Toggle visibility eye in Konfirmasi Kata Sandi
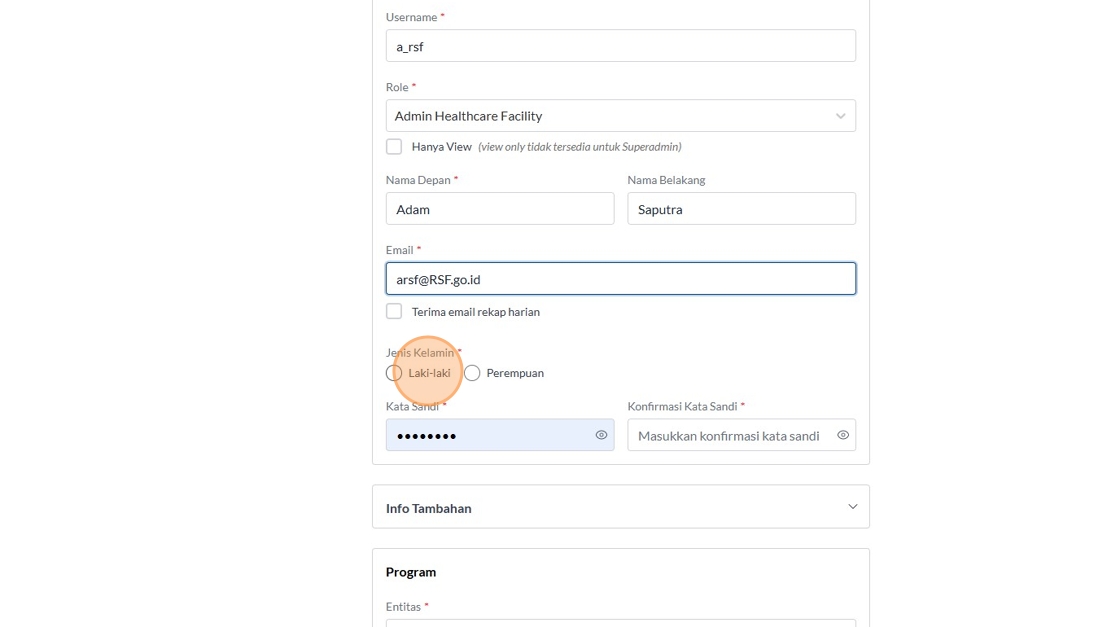1120x627 pixels. pos(843,435)
